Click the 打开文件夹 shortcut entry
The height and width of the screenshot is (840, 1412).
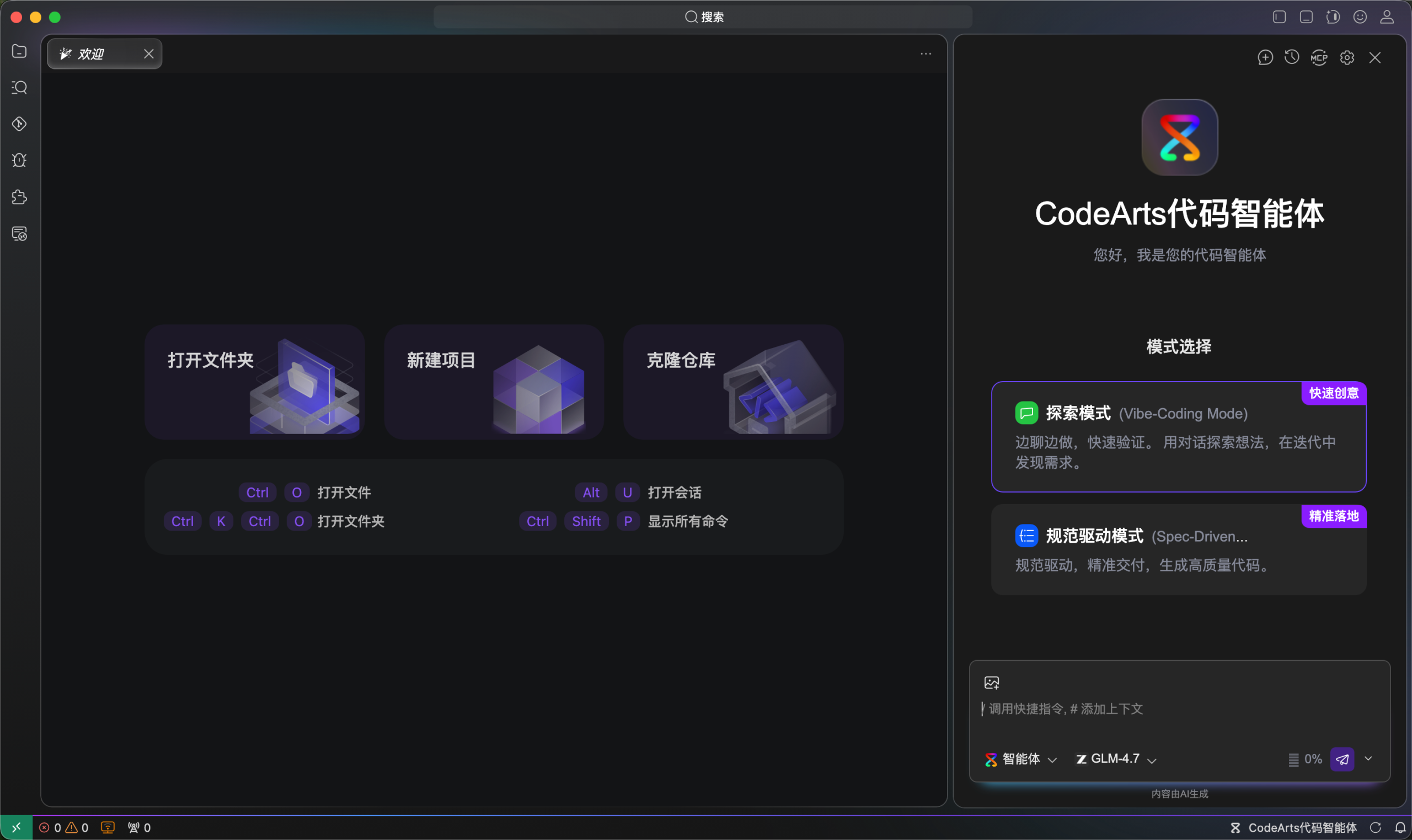(274, 521)
